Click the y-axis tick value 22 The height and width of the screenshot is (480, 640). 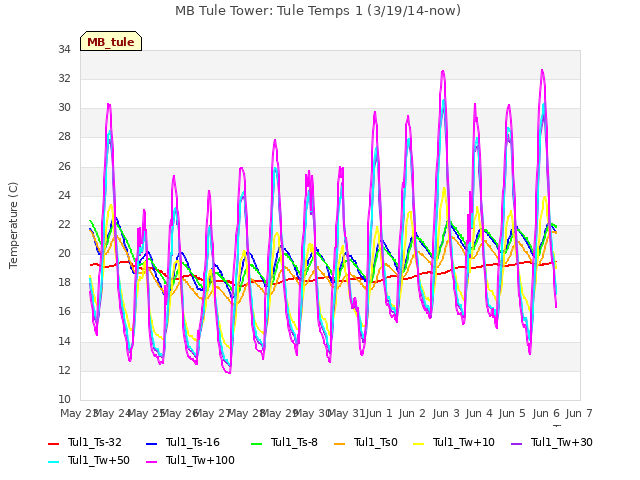click(64, 225)
